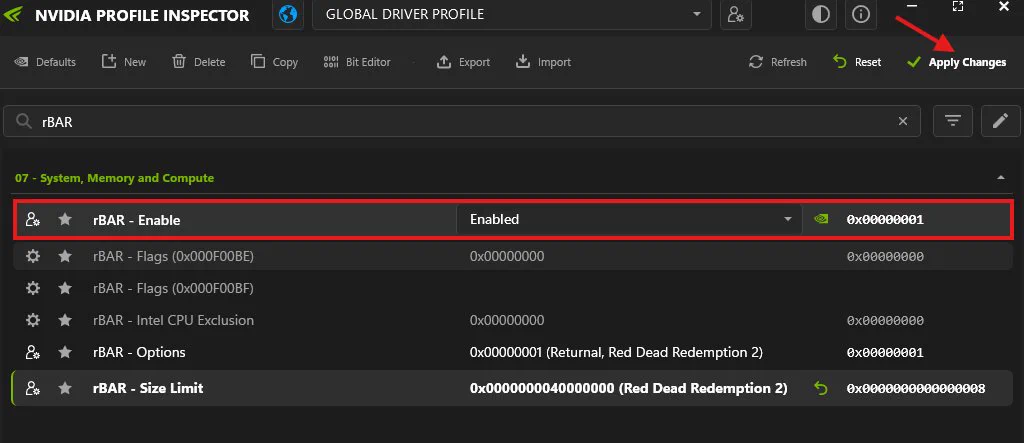
Task: Click Apply Changes
Action: pos(956,62)
